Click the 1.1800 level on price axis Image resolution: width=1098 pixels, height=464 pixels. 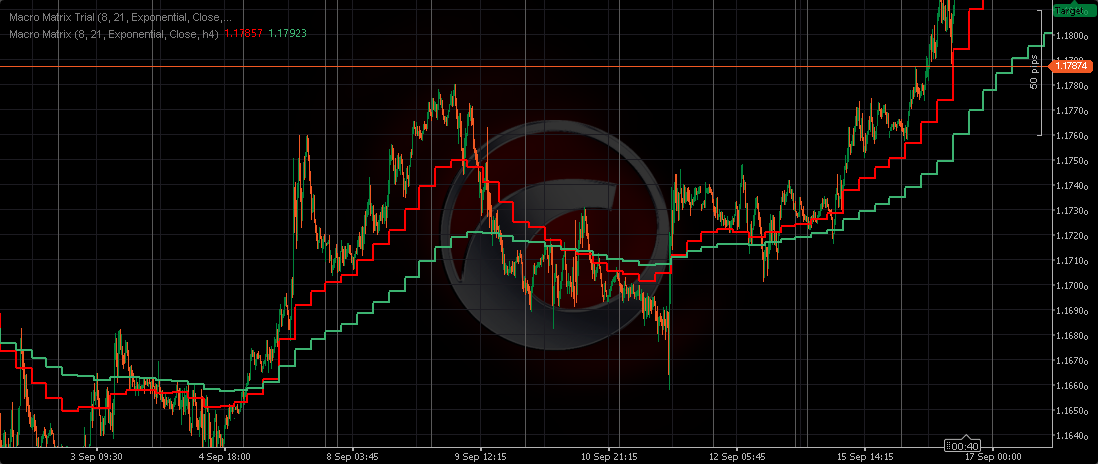(x=1070, y=36)
